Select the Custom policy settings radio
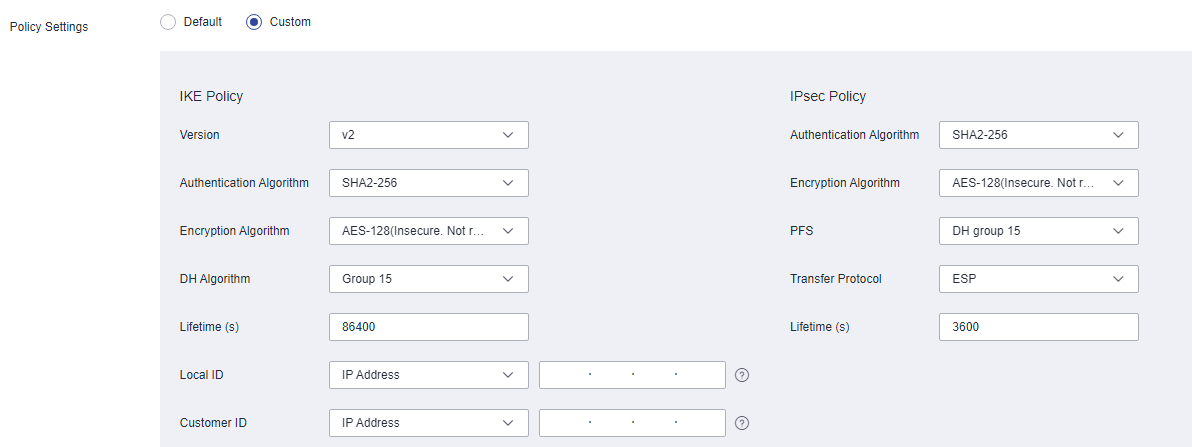Viewport: 1192px width, 447px height. click(x=254, y=22)
